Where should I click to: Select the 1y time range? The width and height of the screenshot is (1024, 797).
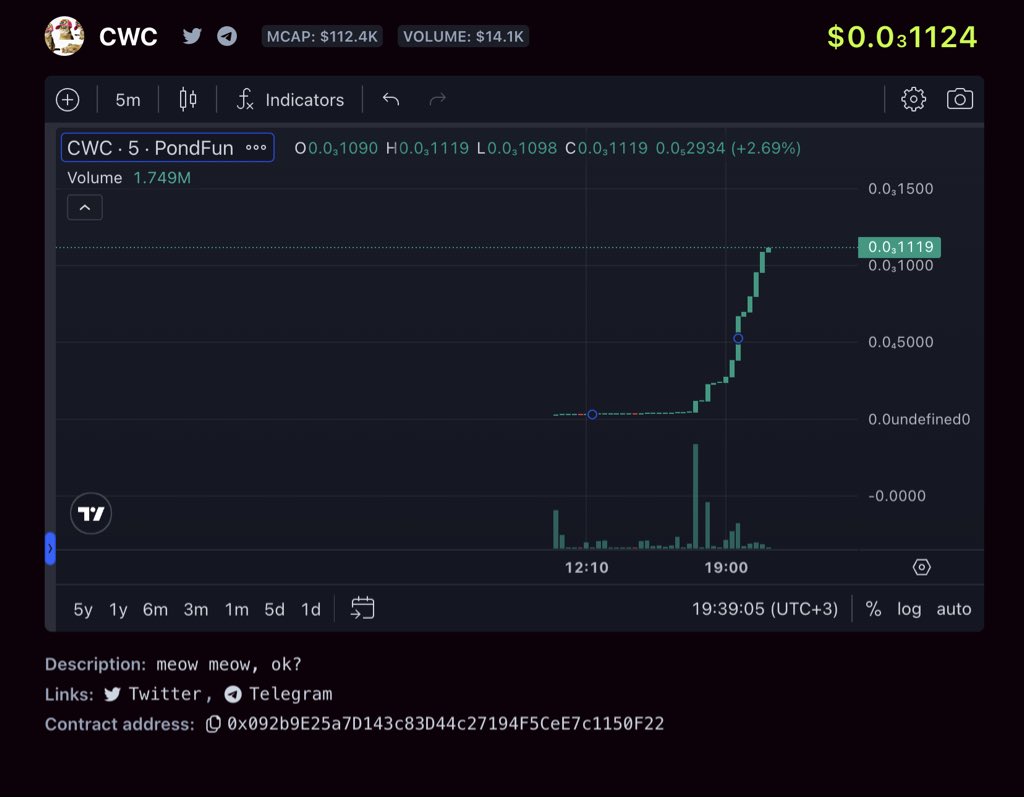tap(118, 610)
